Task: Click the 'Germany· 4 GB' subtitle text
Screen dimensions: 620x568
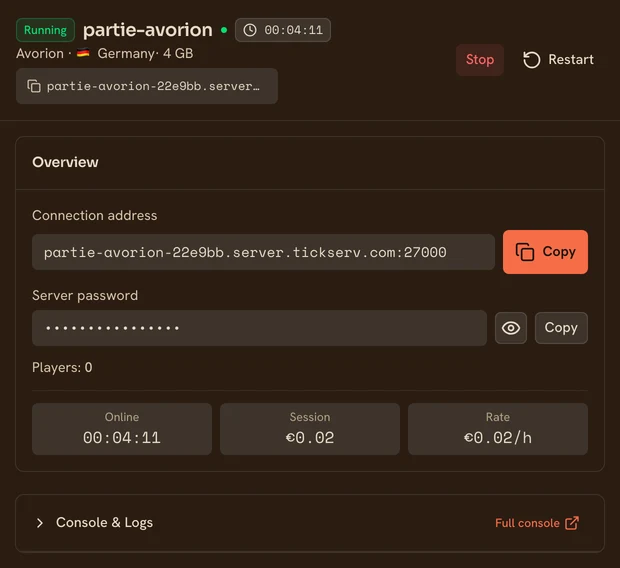Action: pyautogui.click(x=145, y=53)
